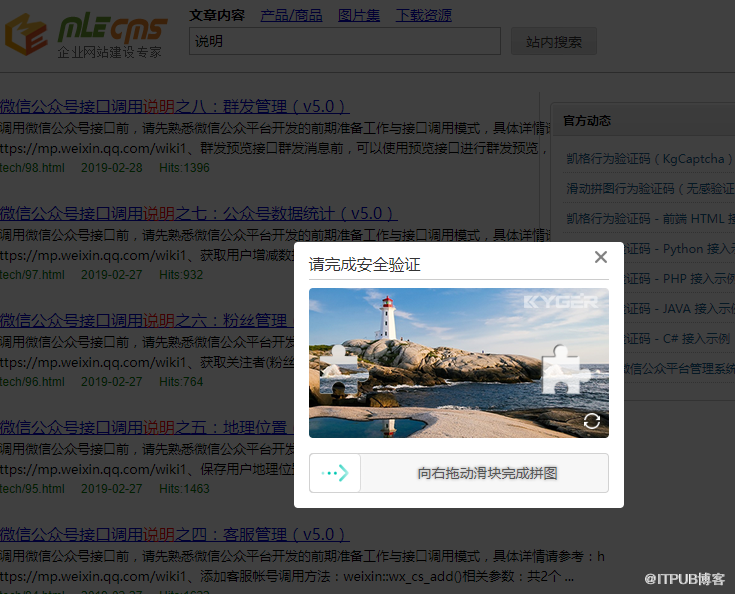Refresh the captcha puzzle image

[591, 421]
